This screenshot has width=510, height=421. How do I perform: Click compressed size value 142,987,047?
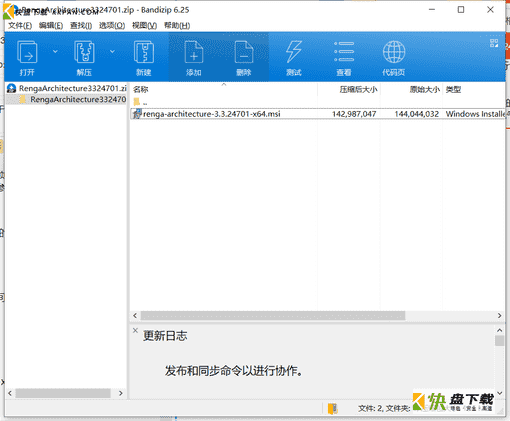tap(354, 114)
